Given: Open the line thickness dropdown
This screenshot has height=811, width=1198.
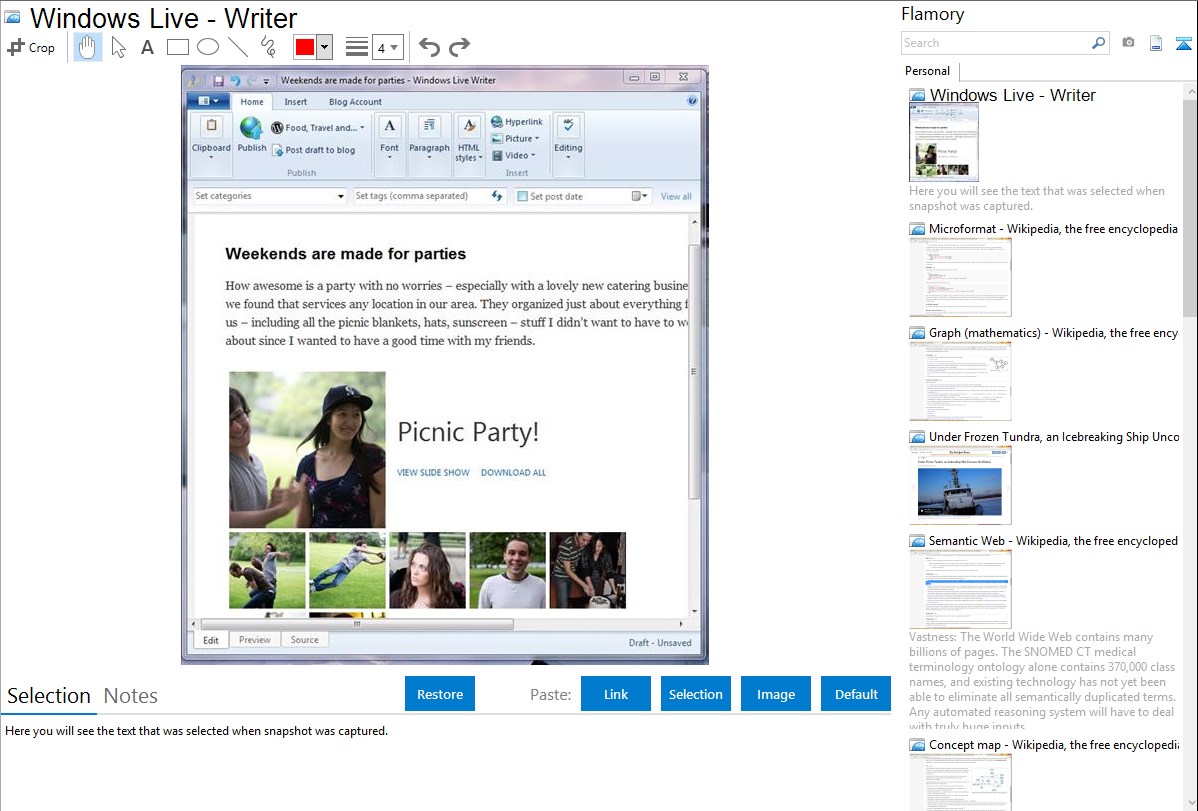Looking at the screenshot, I should [387, 48].
